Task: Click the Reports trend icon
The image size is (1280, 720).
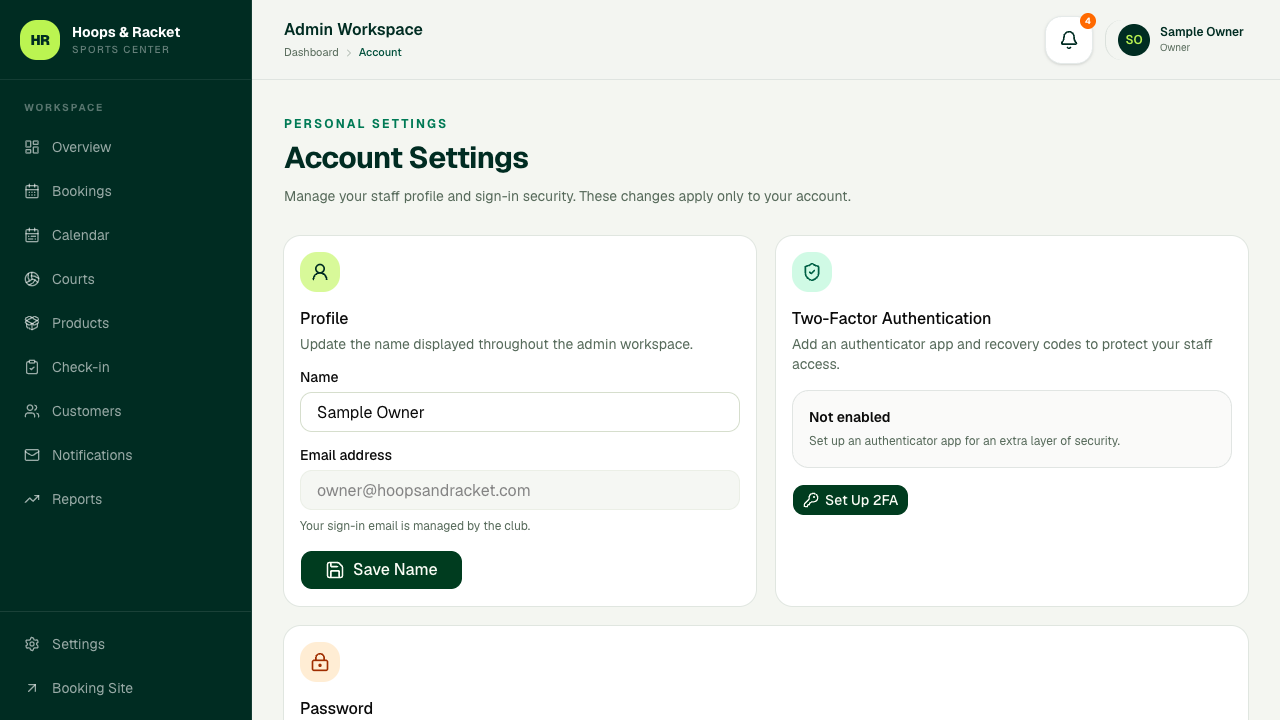Action: 32,499
